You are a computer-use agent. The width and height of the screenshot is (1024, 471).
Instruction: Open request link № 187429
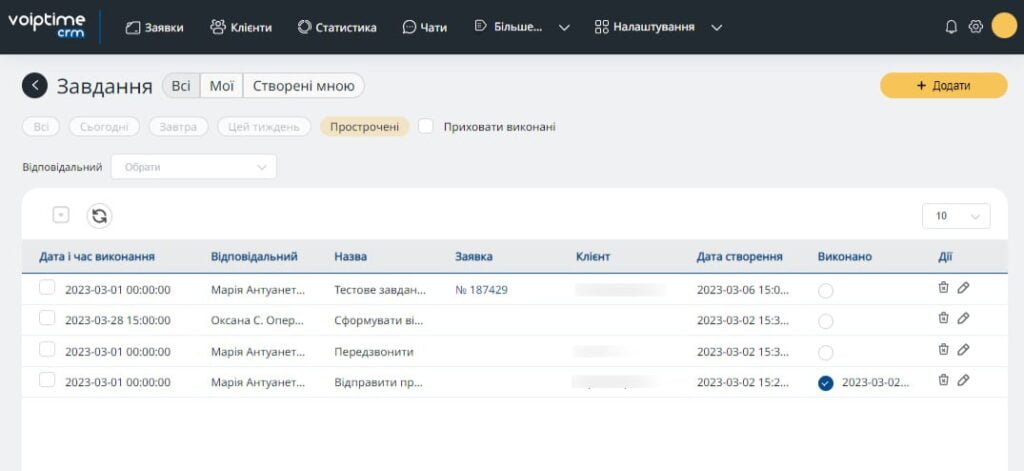tap(481, 290)
